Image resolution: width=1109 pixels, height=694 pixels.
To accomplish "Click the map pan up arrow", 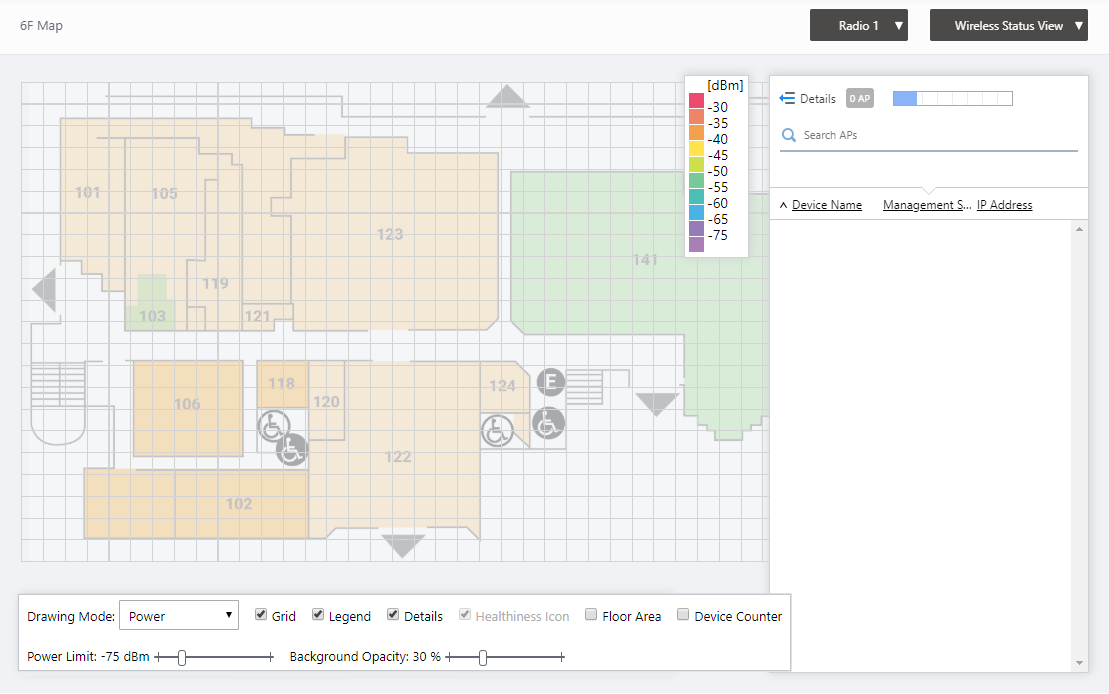I will point(508,96).
